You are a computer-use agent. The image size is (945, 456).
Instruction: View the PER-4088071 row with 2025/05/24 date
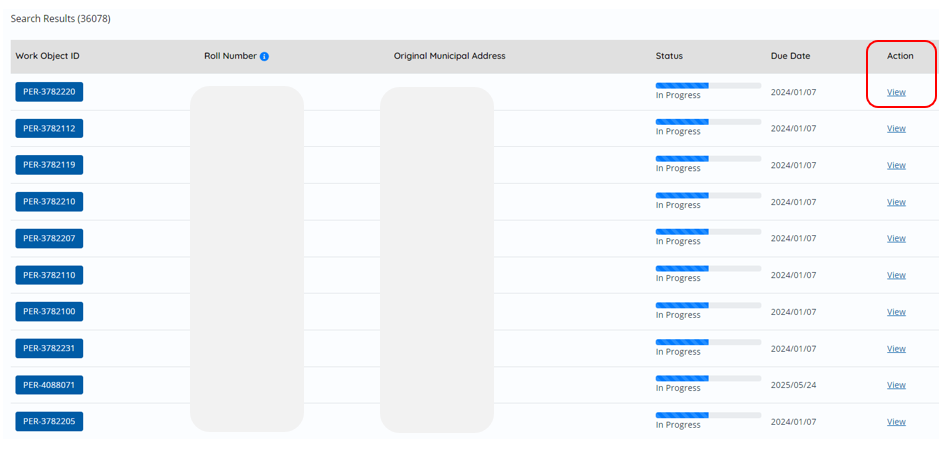click(x=896, y=385)
